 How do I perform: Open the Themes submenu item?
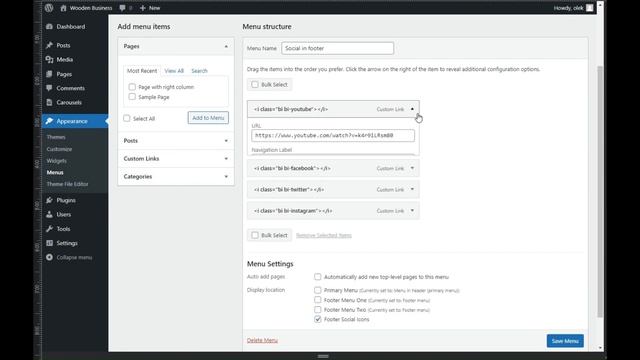tap(56, 137)
